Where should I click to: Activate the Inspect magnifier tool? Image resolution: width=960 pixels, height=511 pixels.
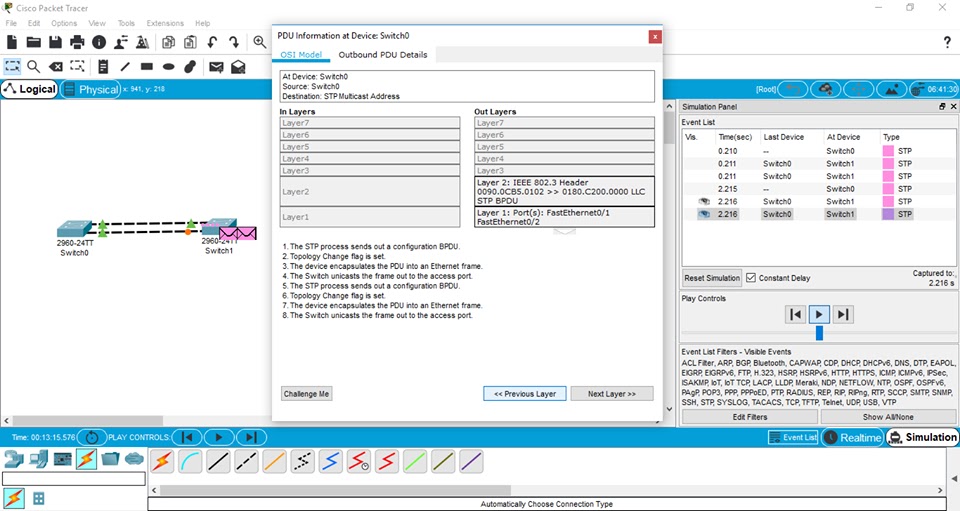pos(34,67)
